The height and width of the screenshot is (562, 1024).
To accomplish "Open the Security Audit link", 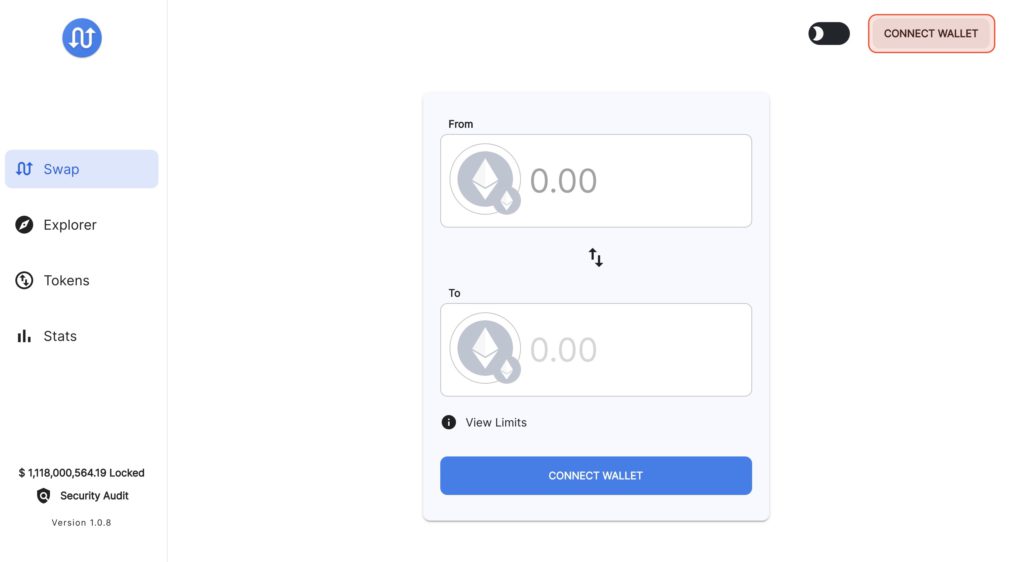I will [x=94, y=496].
